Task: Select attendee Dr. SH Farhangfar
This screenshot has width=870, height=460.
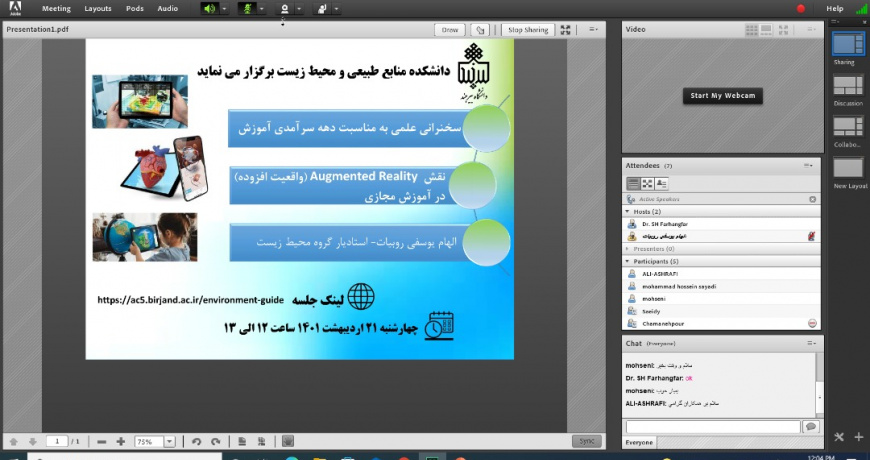Action: (x=721, y=224)
